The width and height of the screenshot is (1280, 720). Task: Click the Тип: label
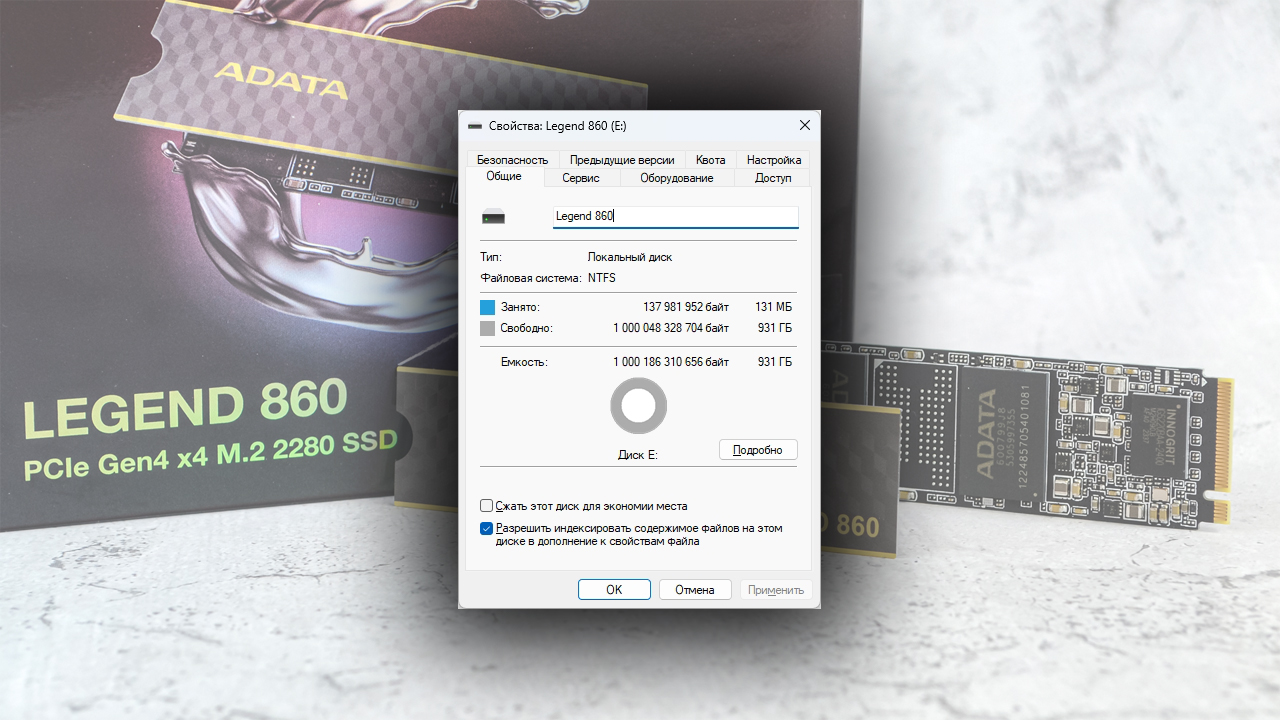[491, 257]
